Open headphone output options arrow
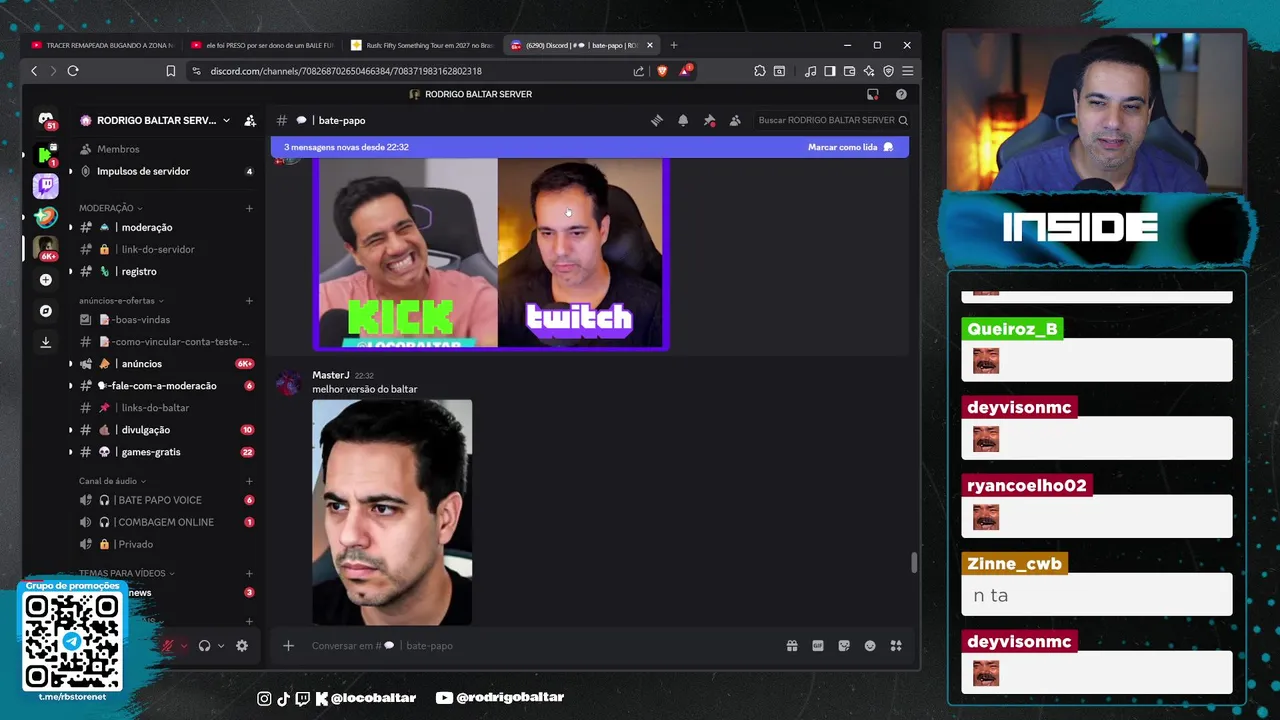 [x=221, y=646]
